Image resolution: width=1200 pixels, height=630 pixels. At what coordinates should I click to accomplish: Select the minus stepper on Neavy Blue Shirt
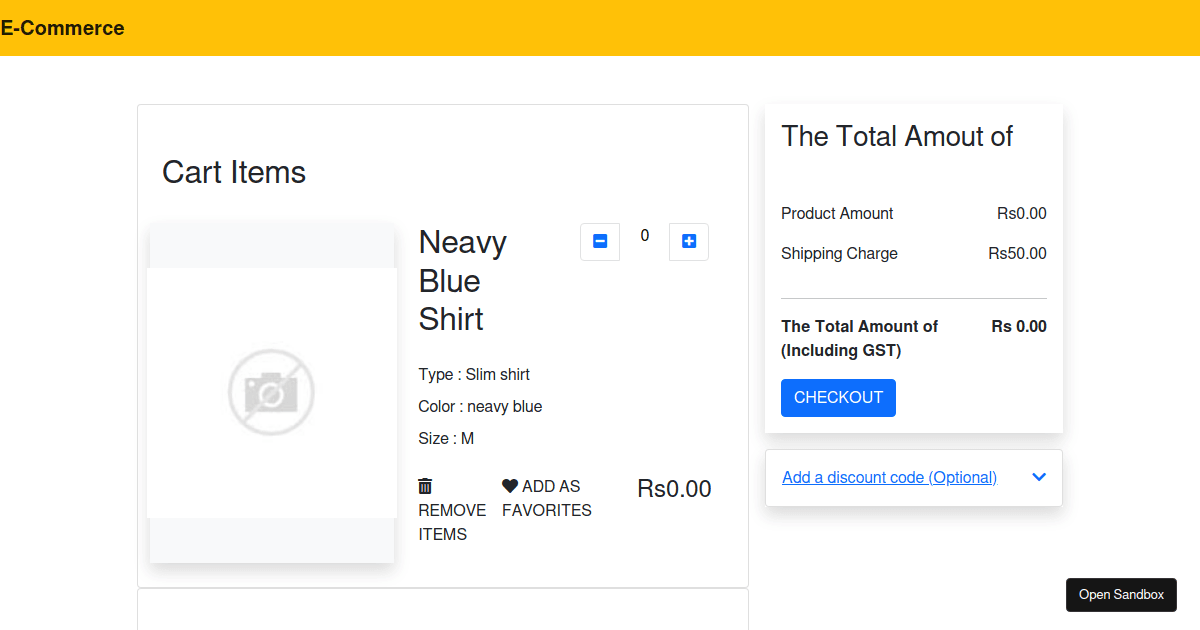pyautogui.click(x=599, y=241)
